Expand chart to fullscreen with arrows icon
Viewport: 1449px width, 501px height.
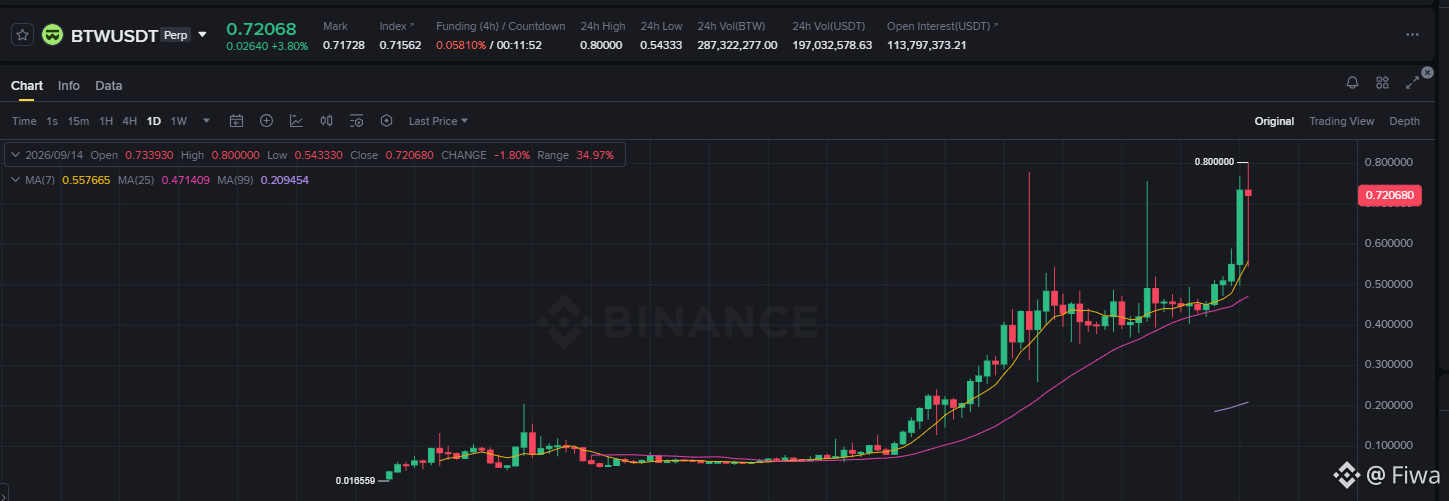point(1413,83)
